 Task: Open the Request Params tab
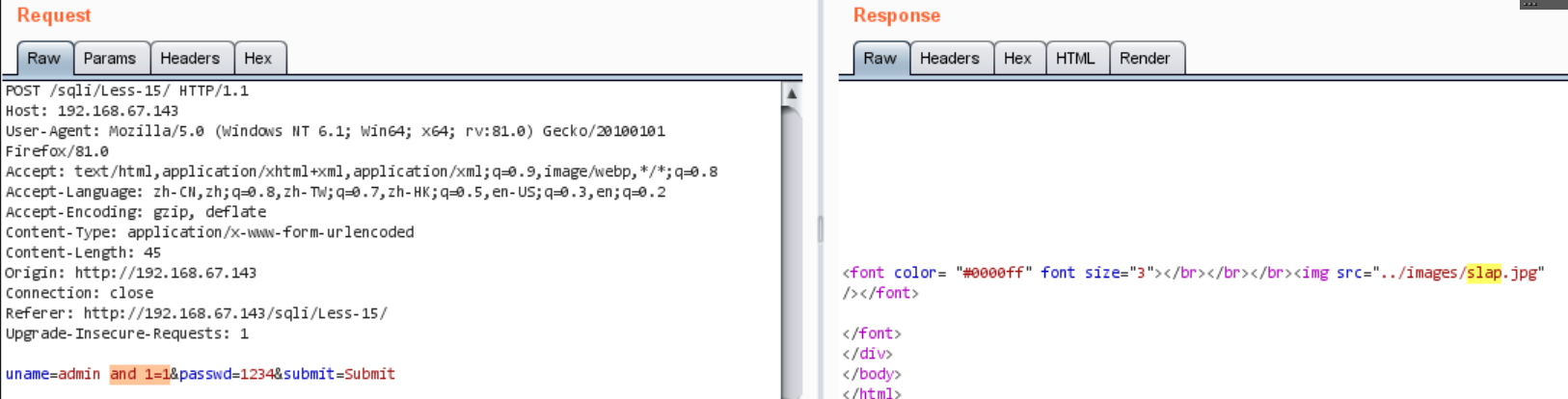(x=110, y=58)
